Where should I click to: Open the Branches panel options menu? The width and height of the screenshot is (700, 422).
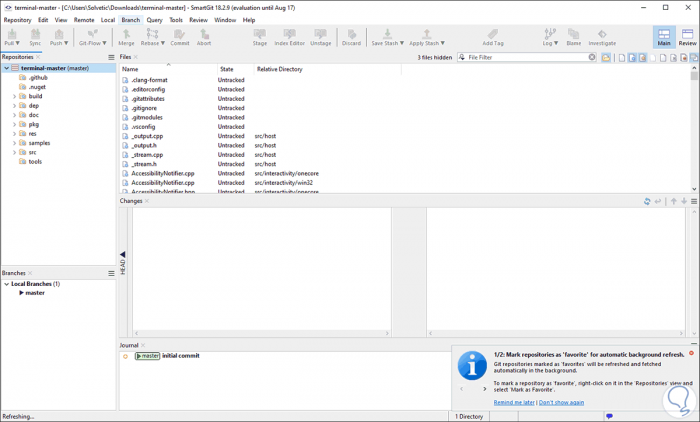[x=111, y=273]
